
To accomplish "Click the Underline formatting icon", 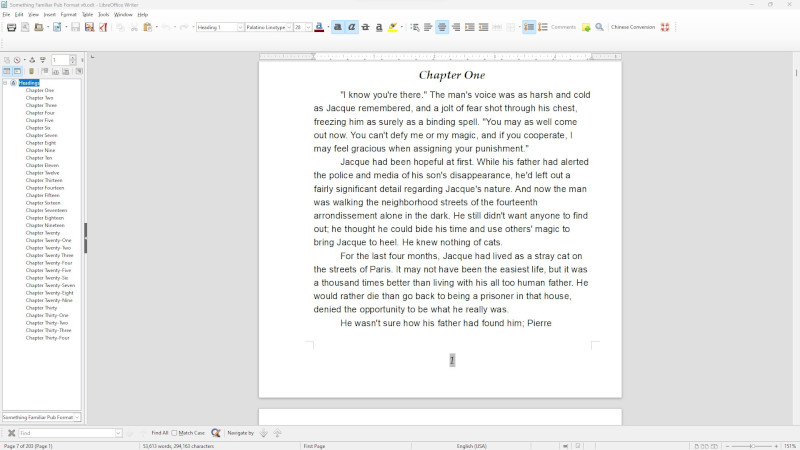I will 379,27.
